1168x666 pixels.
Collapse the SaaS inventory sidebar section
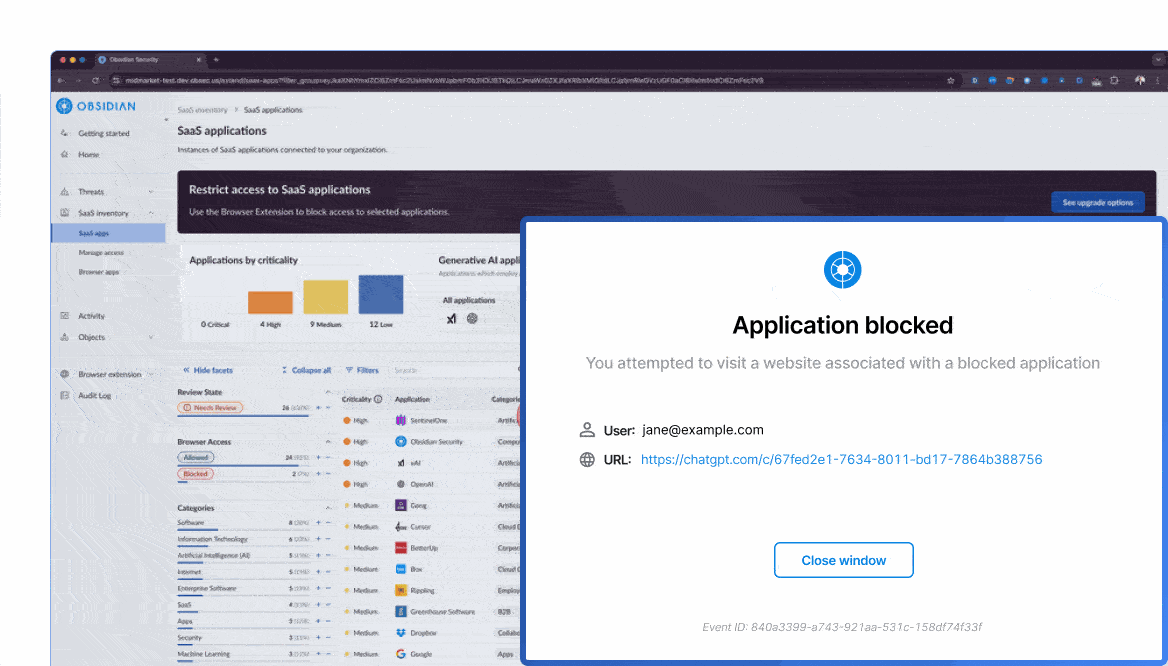click(150, 213)
